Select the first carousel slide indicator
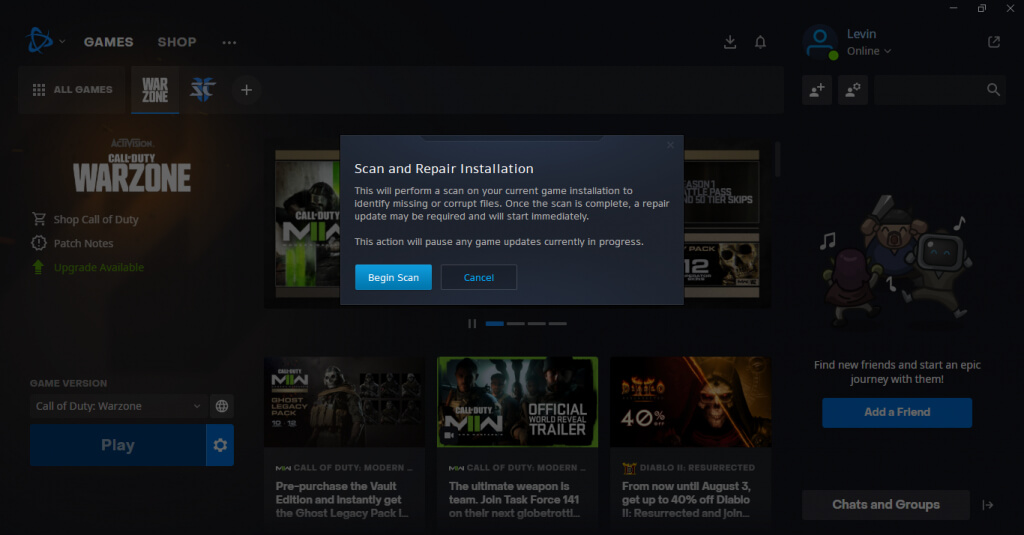The width and height of the screenshot is (1024, 535). pyautogui.click(x=494, y=323)
